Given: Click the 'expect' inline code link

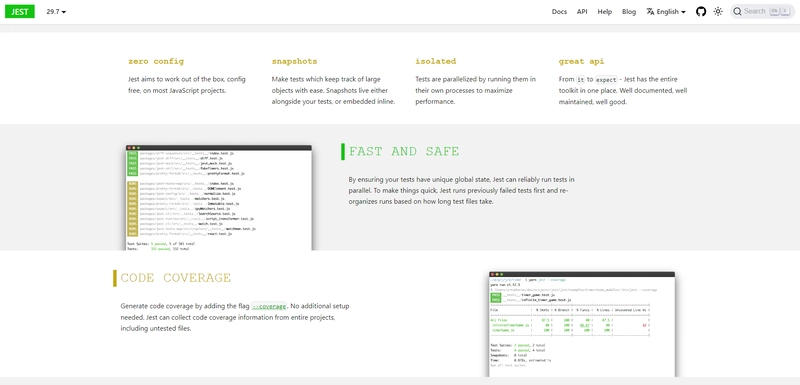Looking at the screenshot, I should coord(606,80).
